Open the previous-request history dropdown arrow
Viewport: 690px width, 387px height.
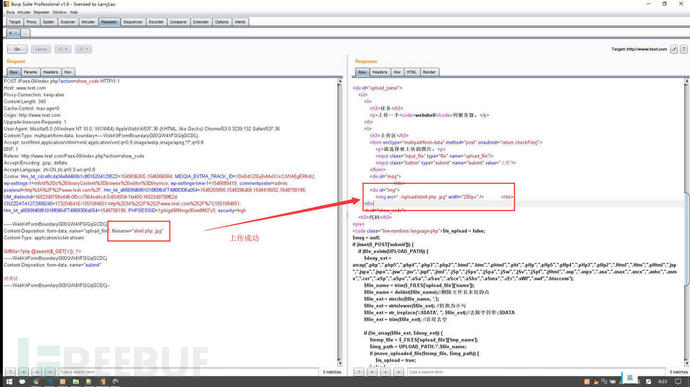(63, 49)
